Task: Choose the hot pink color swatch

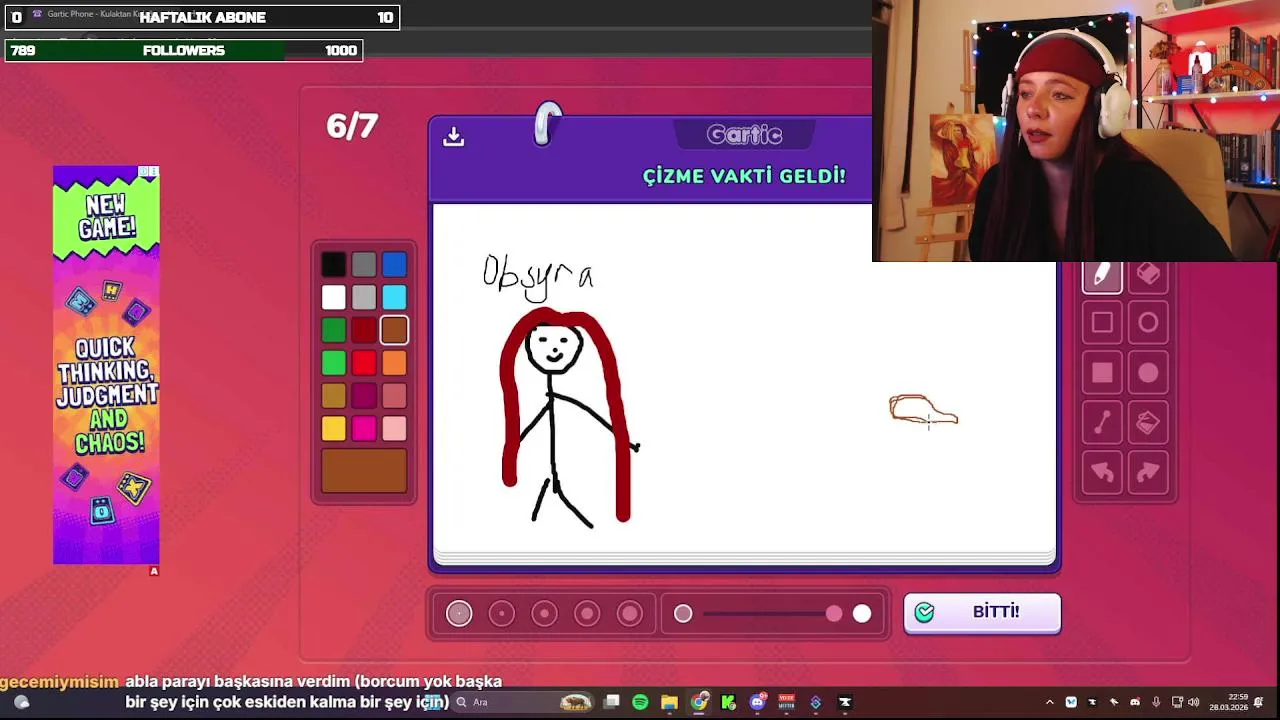Action: [x=364, y=429]
